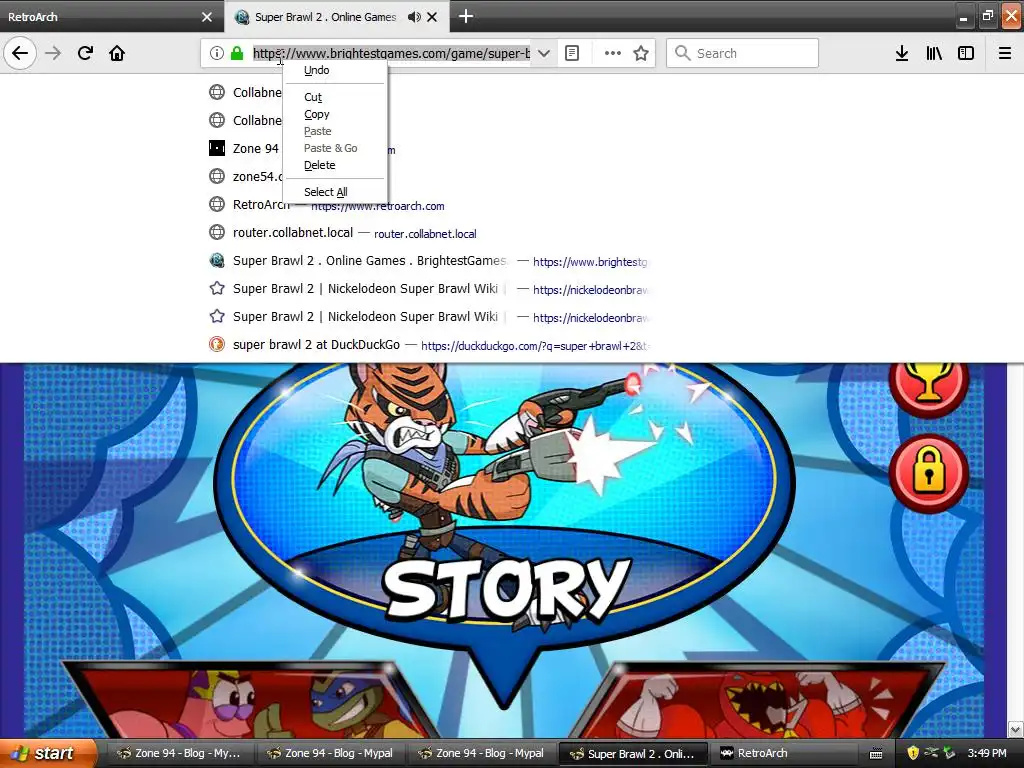1024x768 pixels.
Task: Expand the address bar history dropdown arrow
Action: pyautogui.click(x=543, y=53)
